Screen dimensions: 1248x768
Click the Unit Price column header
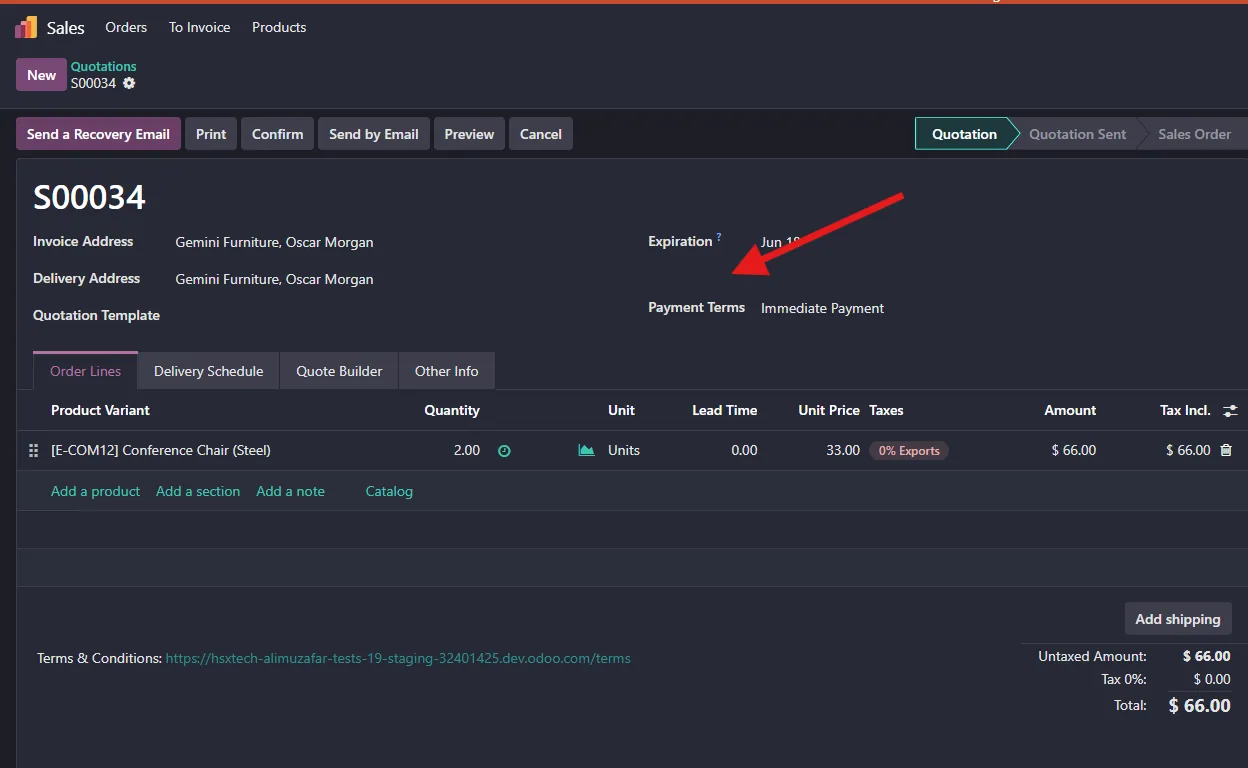pyautogui.click(x=829, y=411)
